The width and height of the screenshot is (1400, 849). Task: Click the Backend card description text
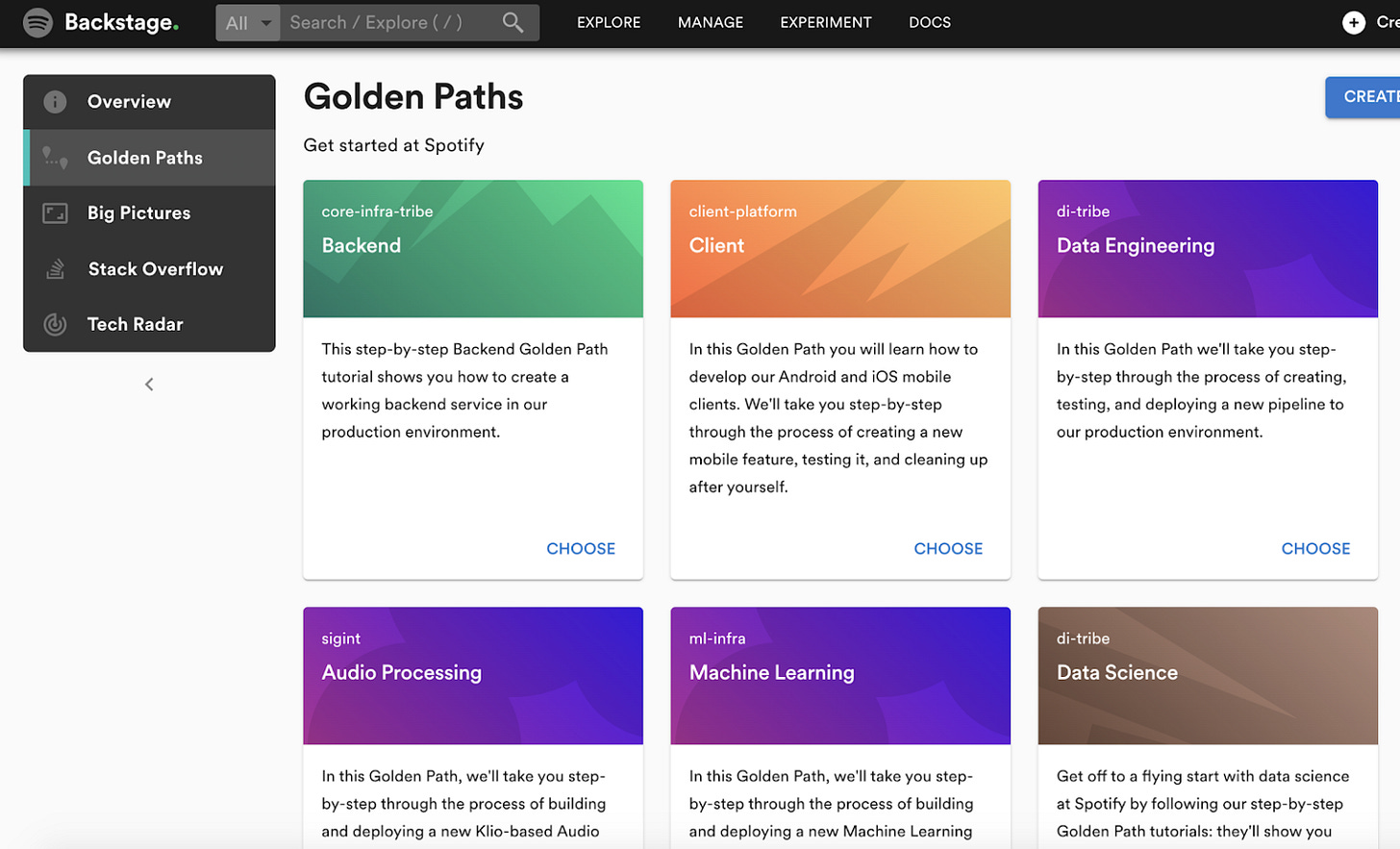pos(465,390)
